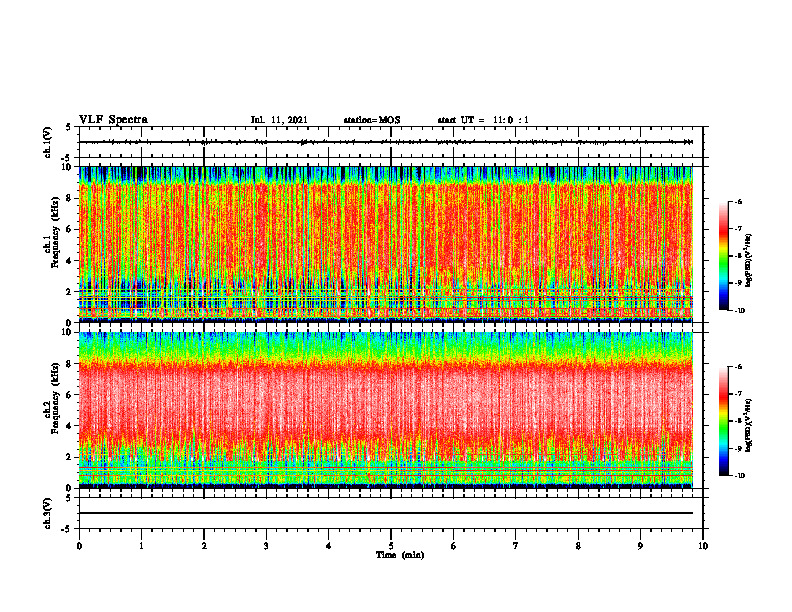Click the '-5' tick on ch.3(V) axis

tap(68, 529)
